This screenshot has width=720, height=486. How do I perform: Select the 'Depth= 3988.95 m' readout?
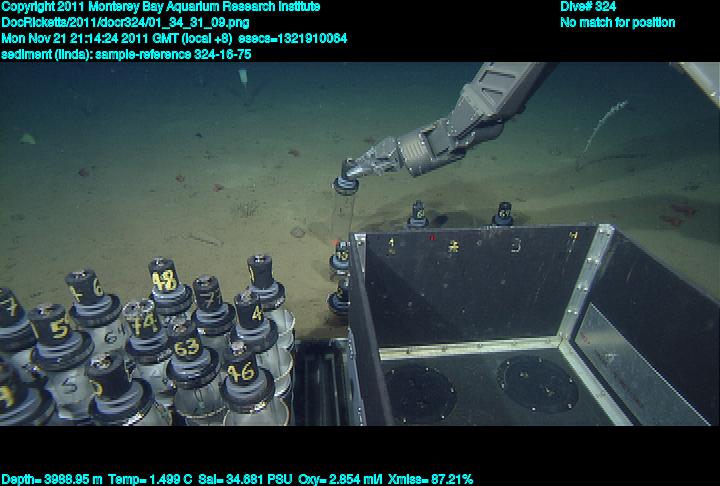coord(51,480)
